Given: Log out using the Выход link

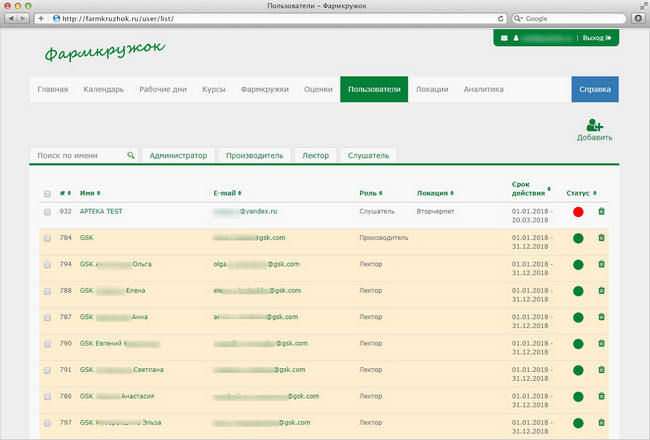Looking at the screenshot, I should [597, 38].
